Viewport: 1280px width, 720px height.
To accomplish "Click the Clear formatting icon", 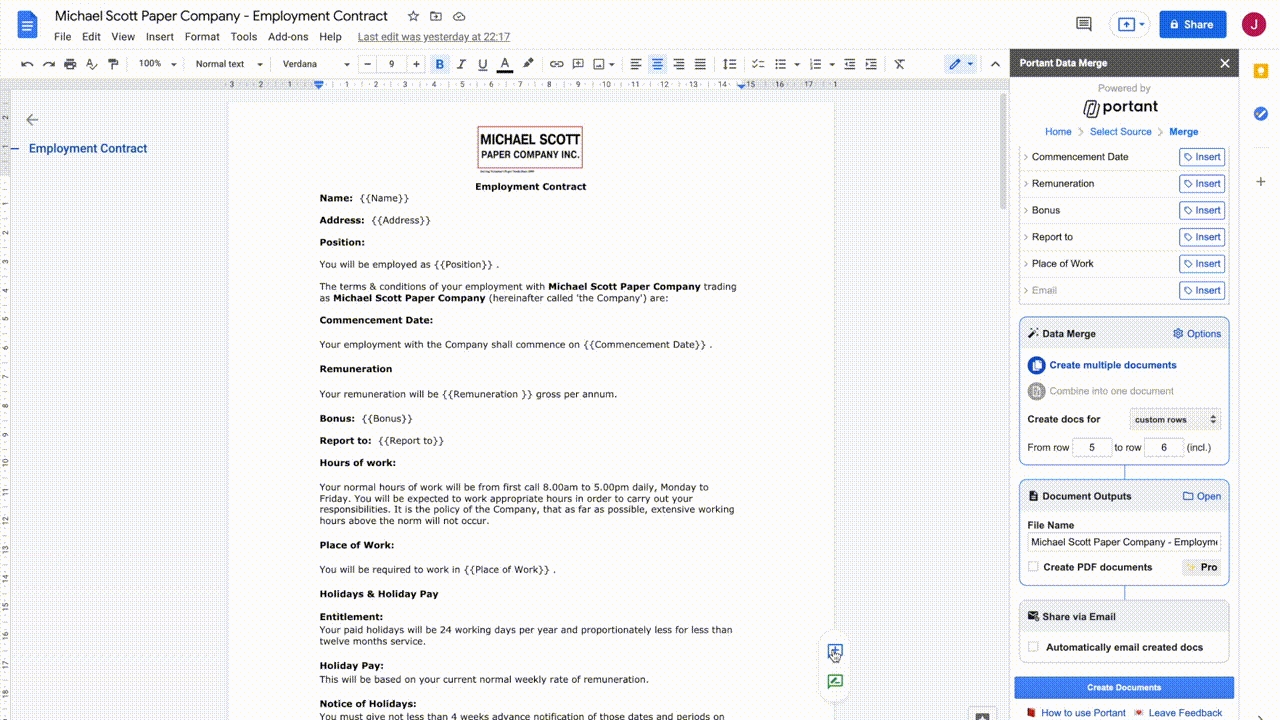I will [899, 64].
